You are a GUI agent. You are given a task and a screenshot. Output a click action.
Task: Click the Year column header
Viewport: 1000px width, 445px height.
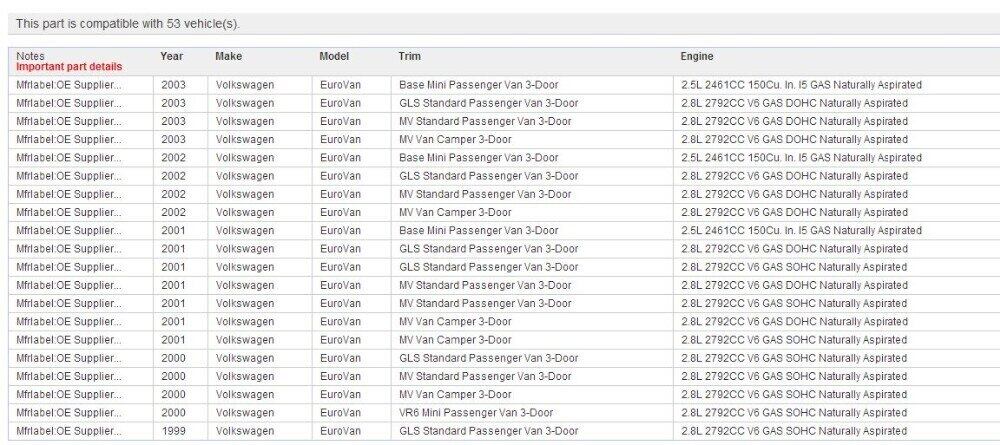click(171, 56)
